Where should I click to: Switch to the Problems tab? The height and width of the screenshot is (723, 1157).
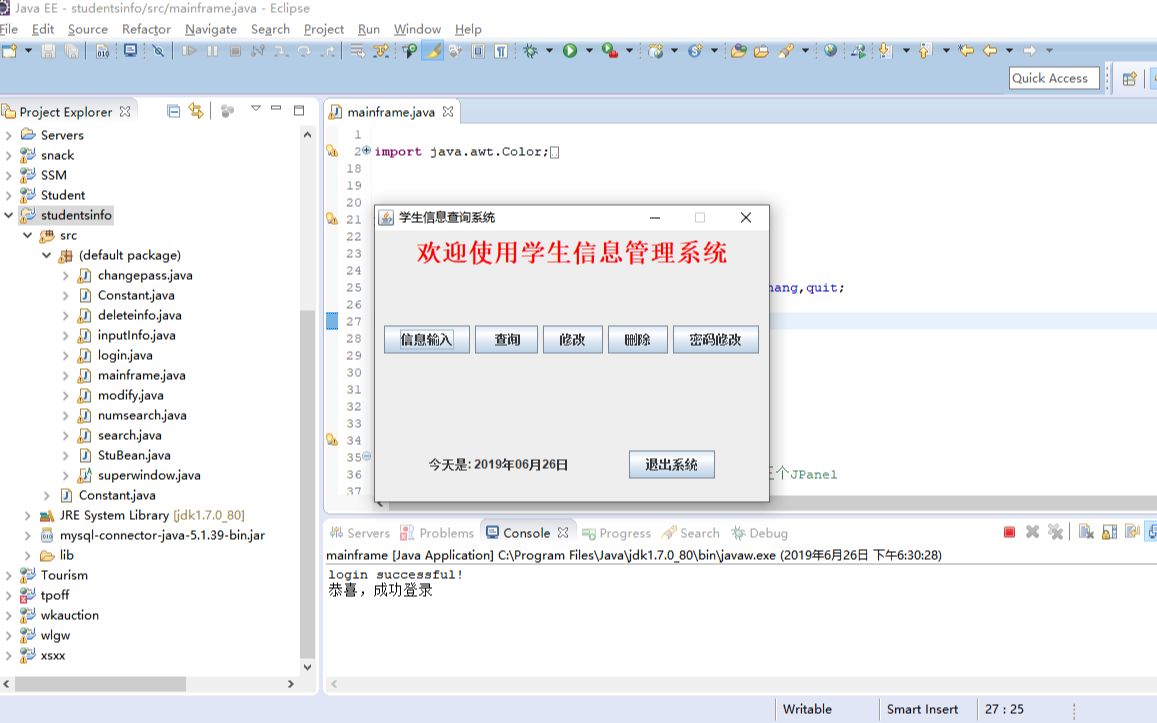tap(448, 532)
